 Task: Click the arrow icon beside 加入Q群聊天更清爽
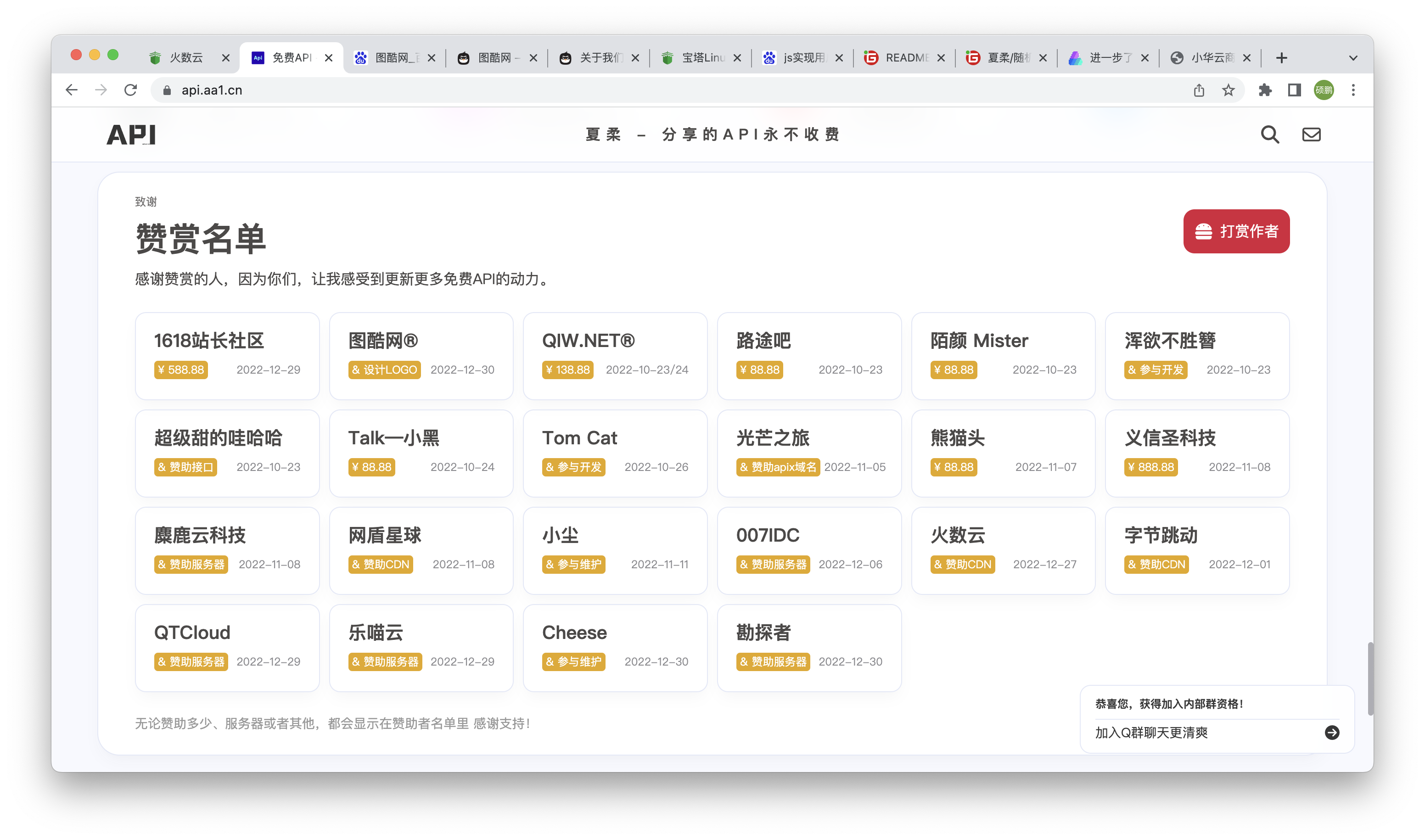(1332, 733)
